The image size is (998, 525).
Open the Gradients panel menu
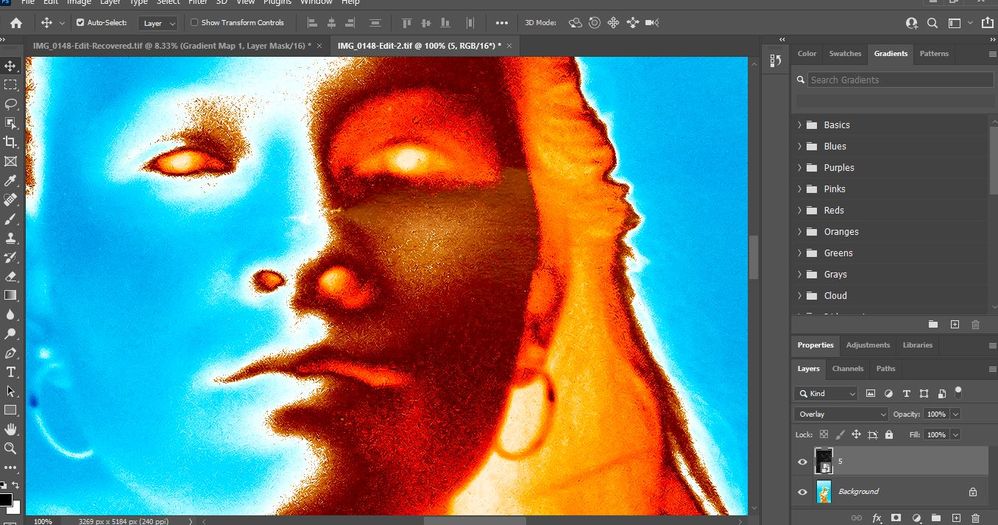point(992,55)
